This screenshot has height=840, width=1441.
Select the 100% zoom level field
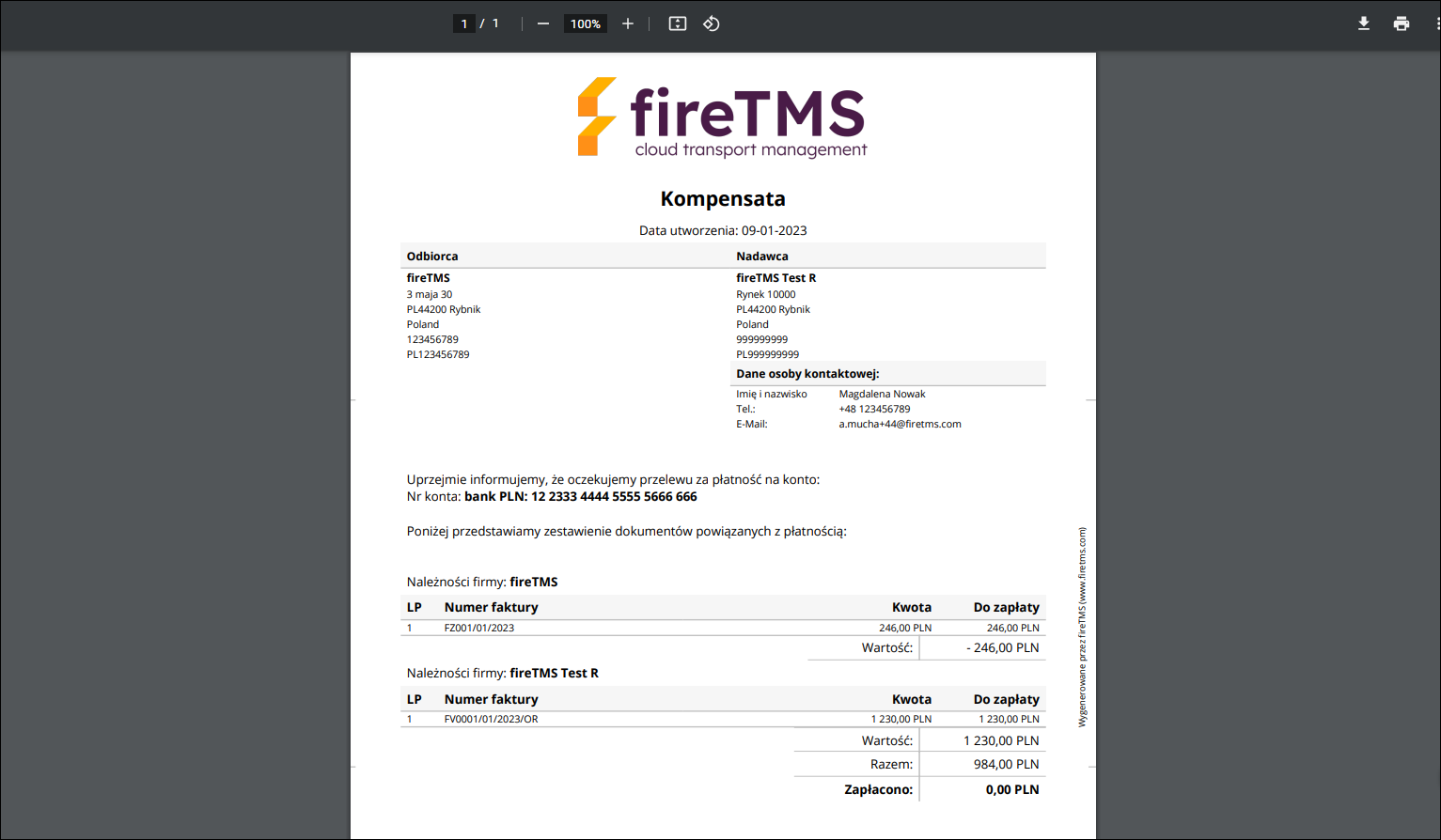[x=586, y=23]
